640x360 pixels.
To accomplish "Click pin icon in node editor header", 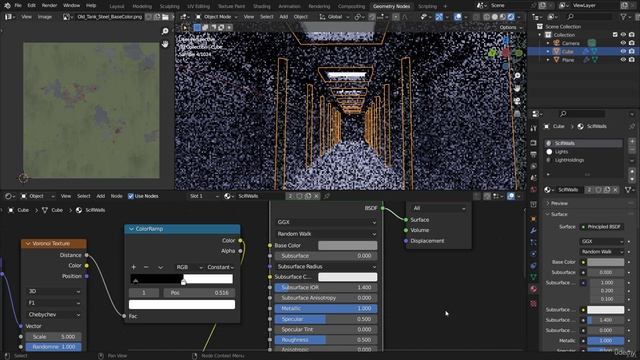I will point(327,196).
